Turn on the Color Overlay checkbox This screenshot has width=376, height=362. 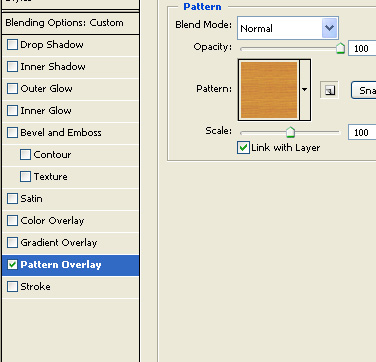click(x=12, y=221)
